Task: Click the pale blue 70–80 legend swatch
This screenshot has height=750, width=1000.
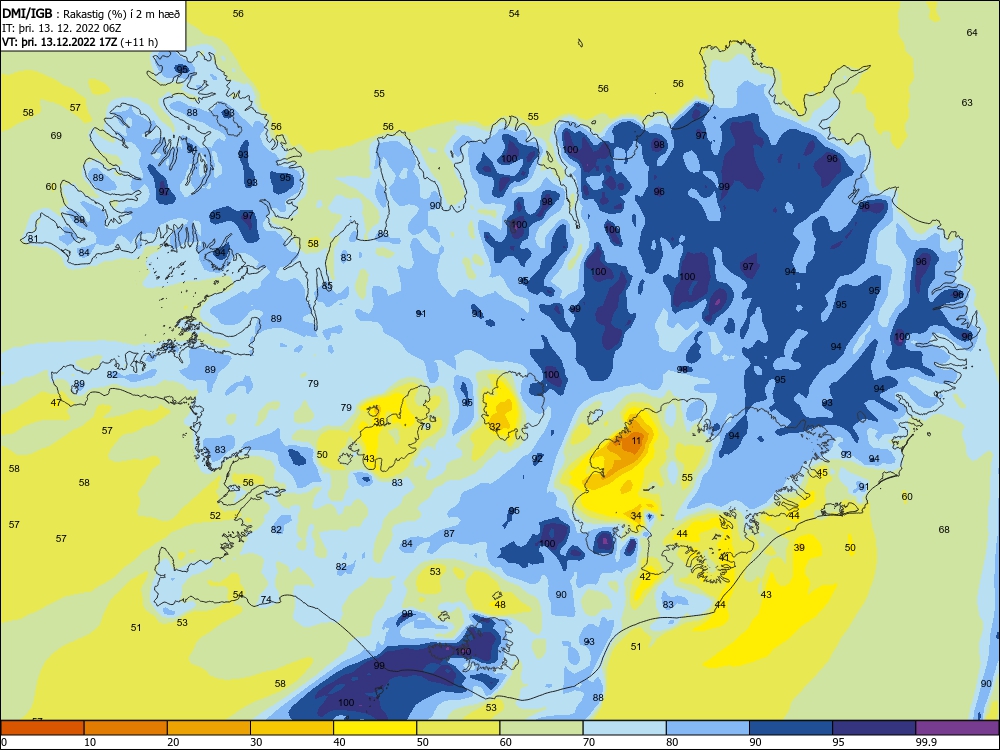Action: (x=624, y=728)
